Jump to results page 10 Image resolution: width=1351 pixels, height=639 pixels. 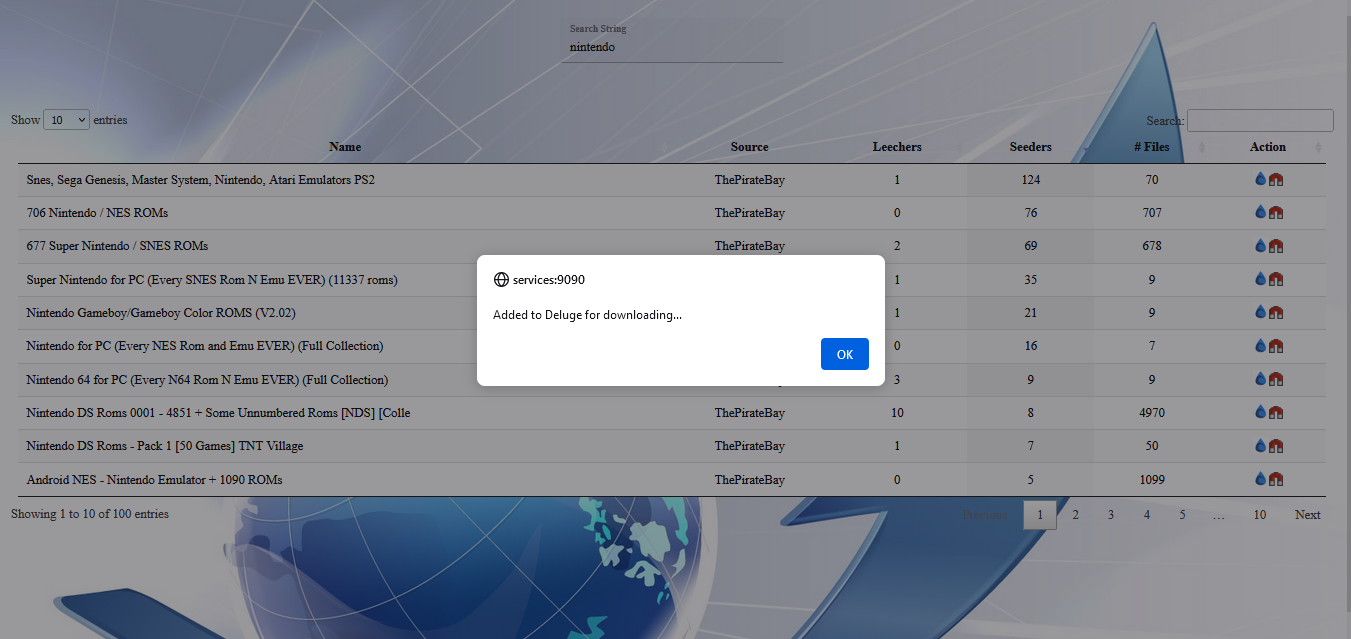pos(1260,515)
